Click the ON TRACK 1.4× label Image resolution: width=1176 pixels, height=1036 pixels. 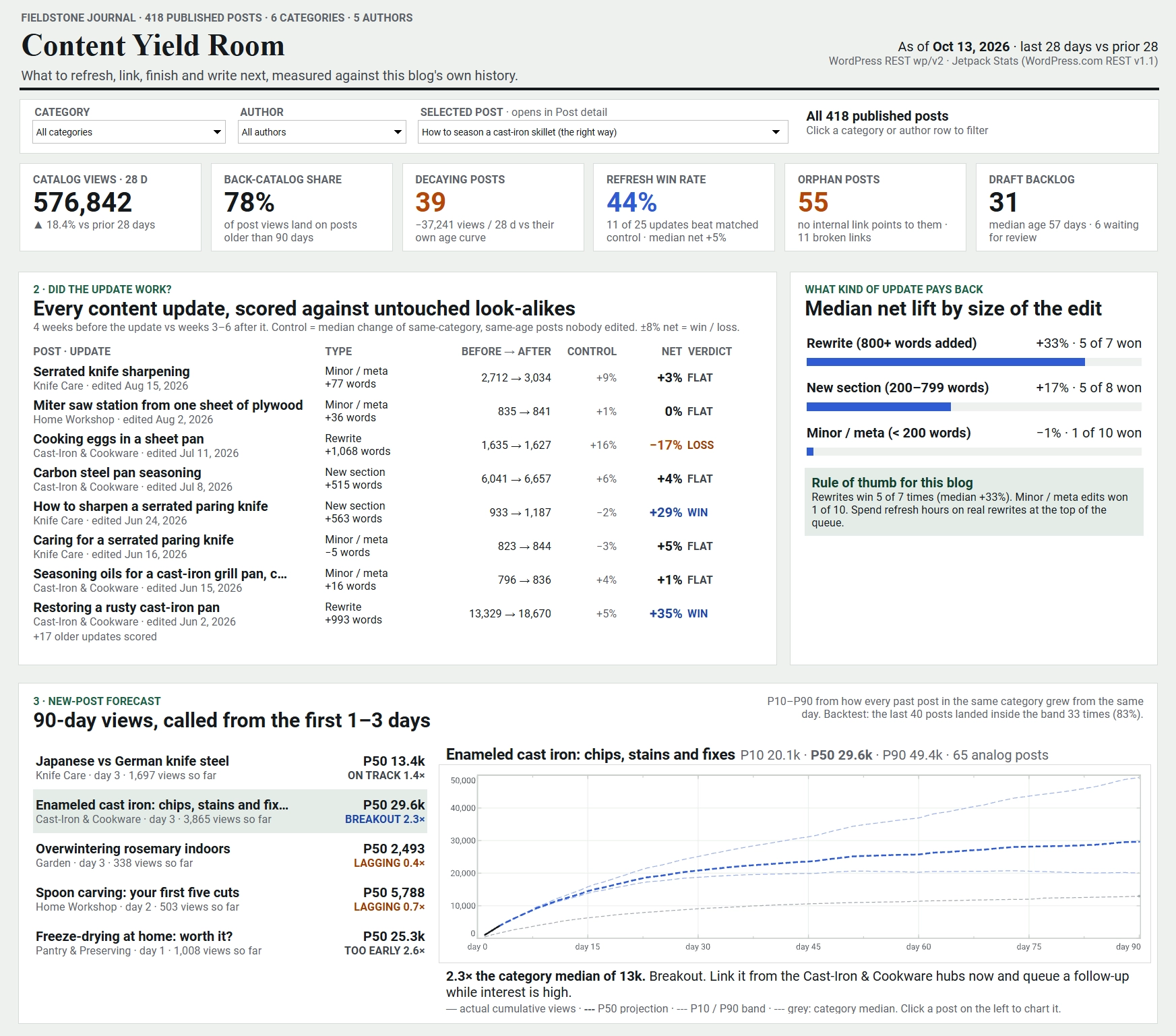click(x=386, y=776)
